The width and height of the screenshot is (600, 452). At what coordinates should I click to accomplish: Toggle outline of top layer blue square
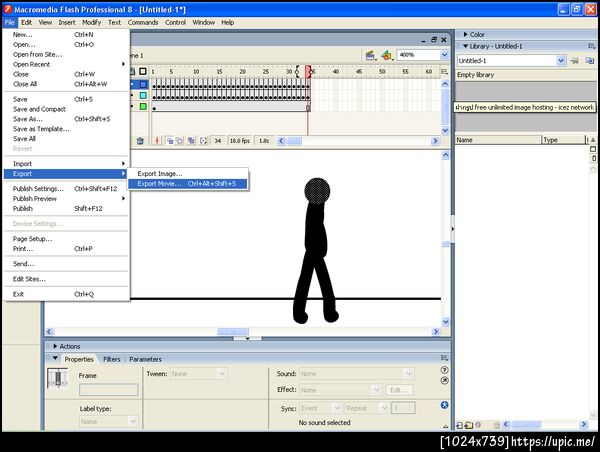[143, 84]
